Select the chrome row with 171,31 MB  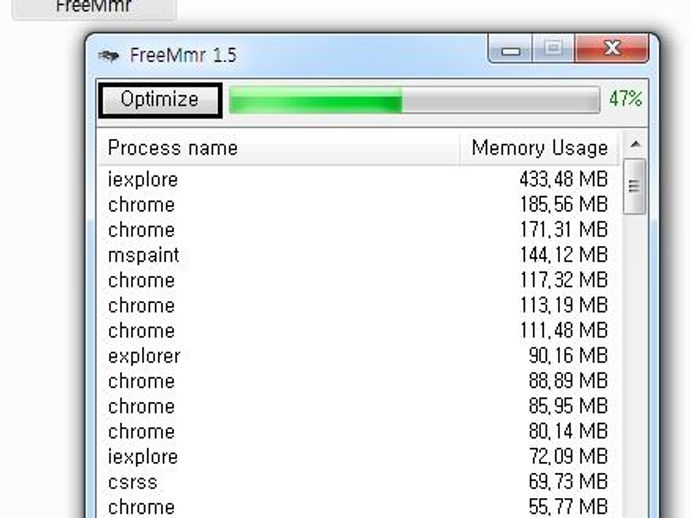[359, 230]
